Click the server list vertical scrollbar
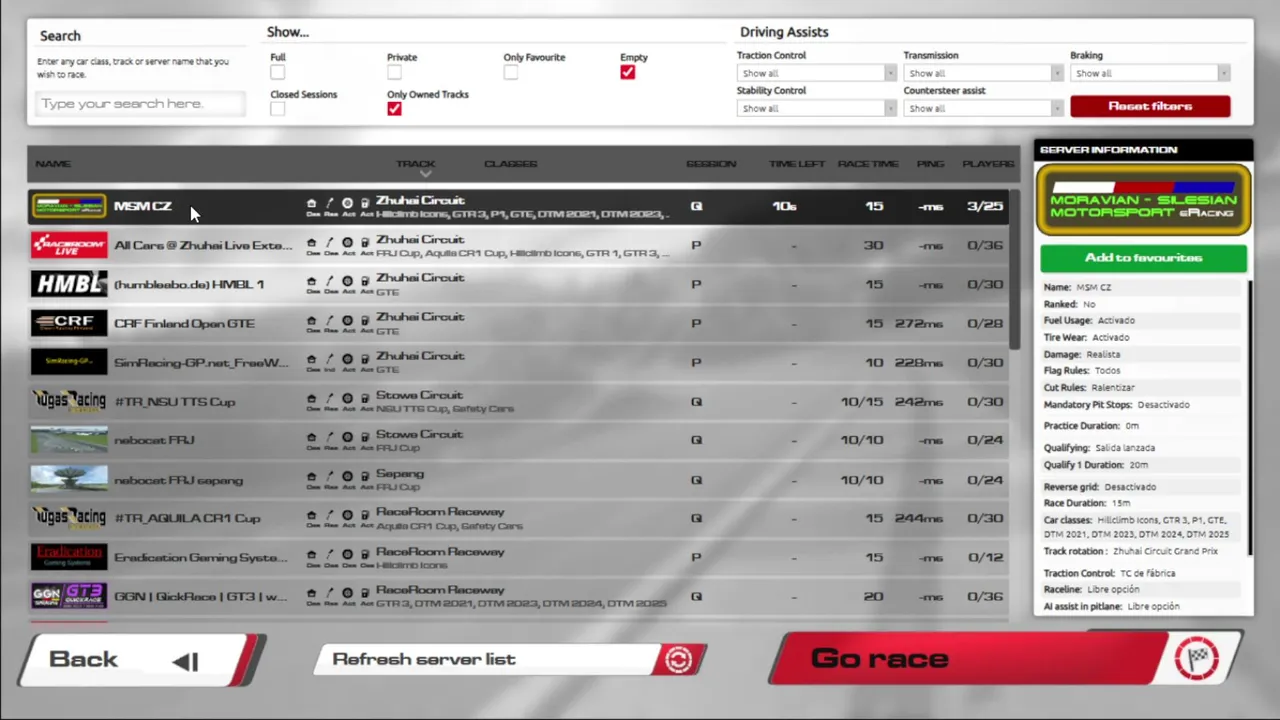The width and height of the screenshot is (1280, 720). [x=1014, y=270]
